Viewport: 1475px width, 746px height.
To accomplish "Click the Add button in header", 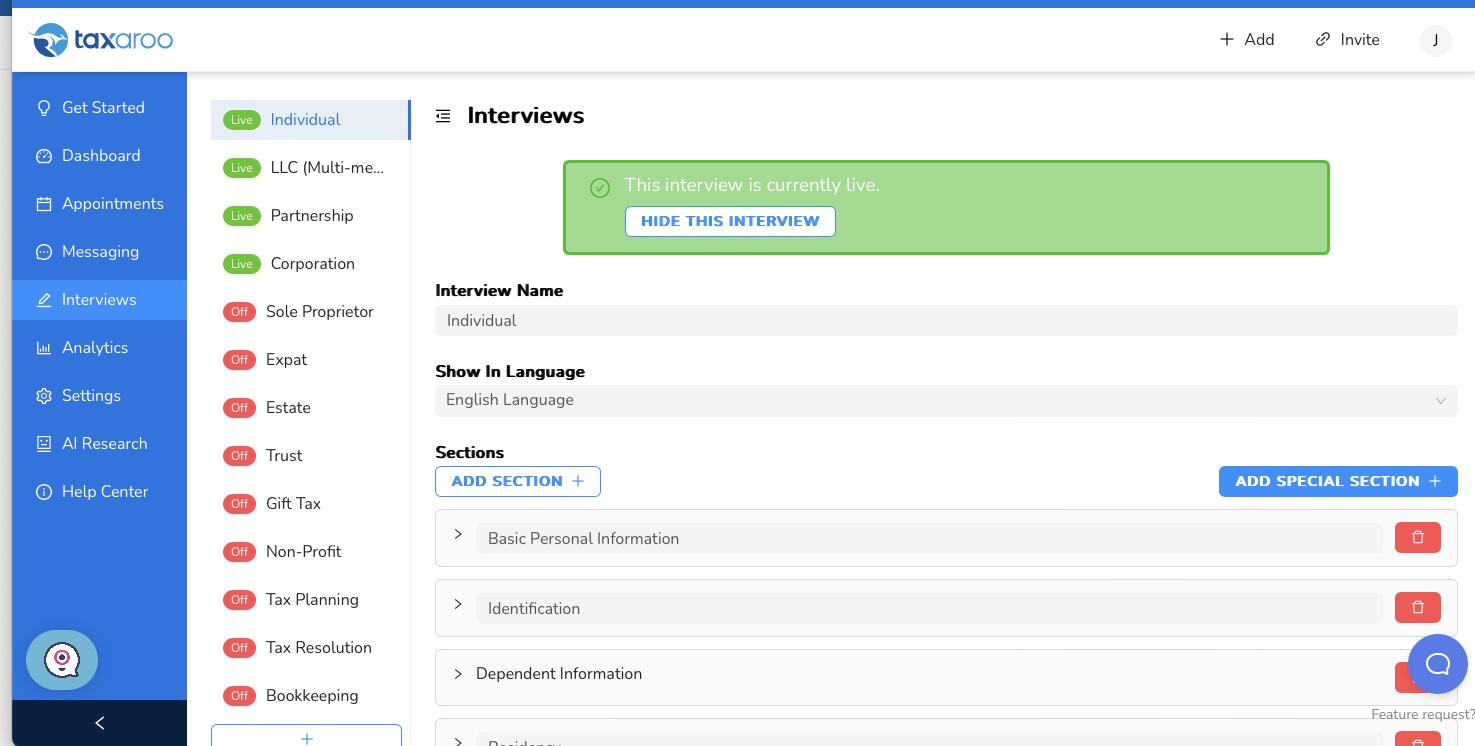I will [x=1247, y=40].
